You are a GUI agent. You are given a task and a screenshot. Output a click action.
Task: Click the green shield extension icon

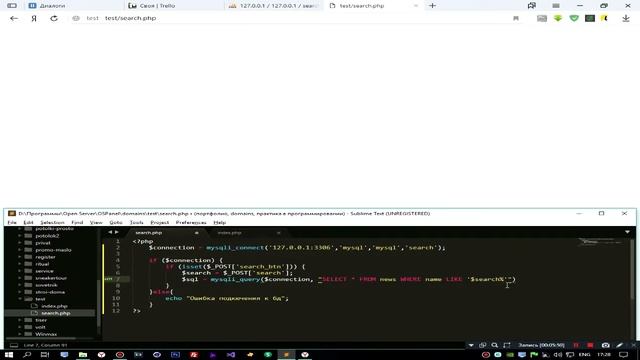(x=574, y=18)
